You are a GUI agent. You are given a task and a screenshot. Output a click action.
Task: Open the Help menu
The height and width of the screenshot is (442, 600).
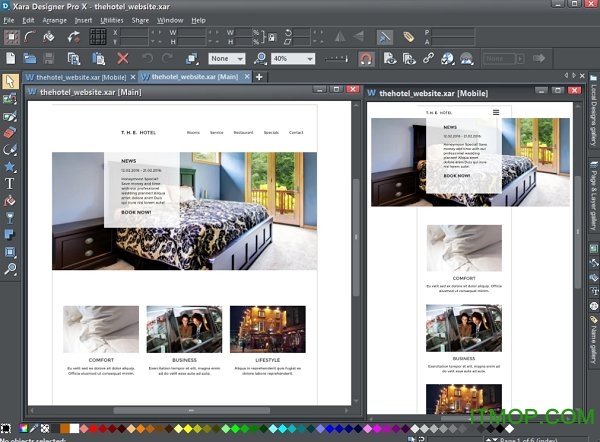click(x=198, y=20)
